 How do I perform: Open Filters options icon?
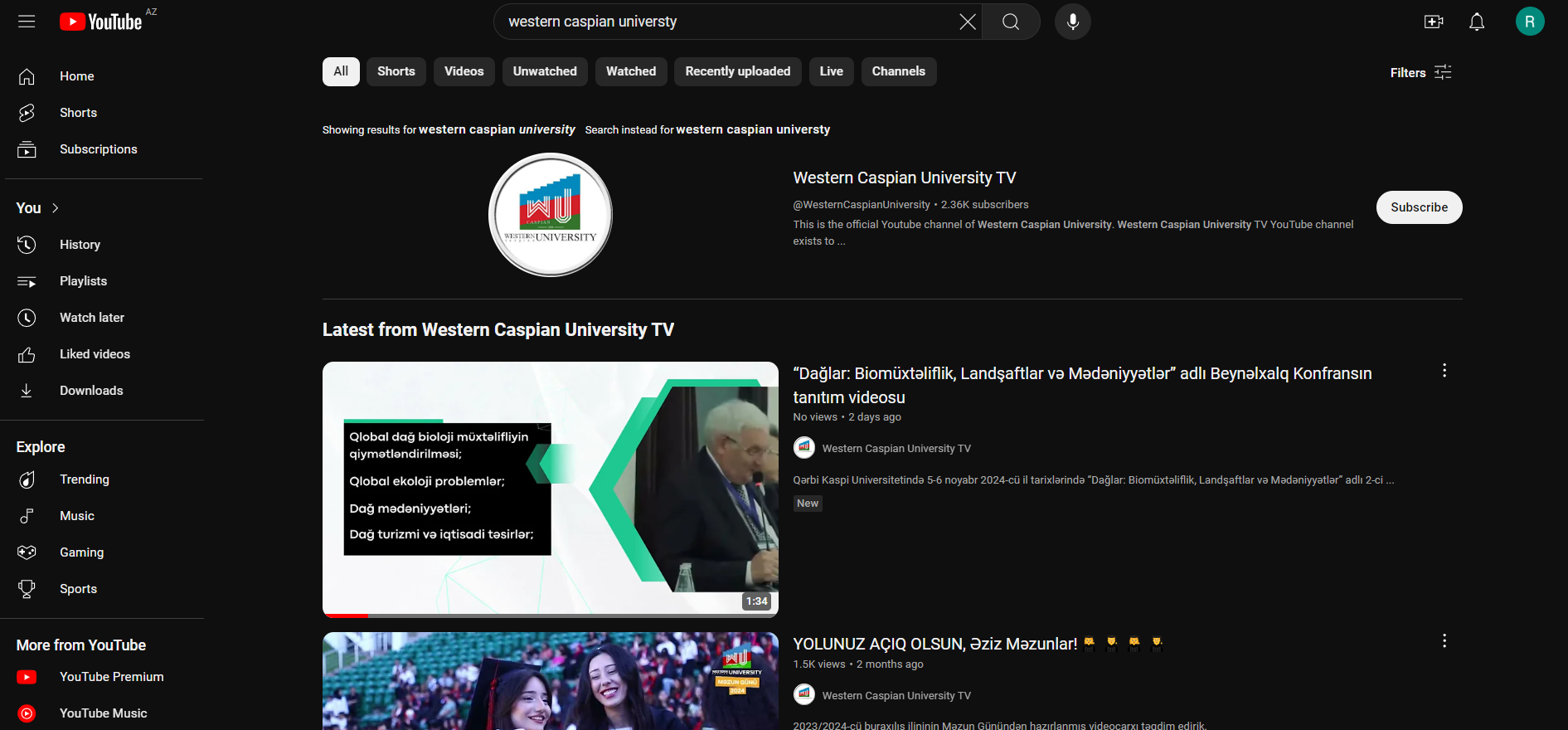(1443, 72)
